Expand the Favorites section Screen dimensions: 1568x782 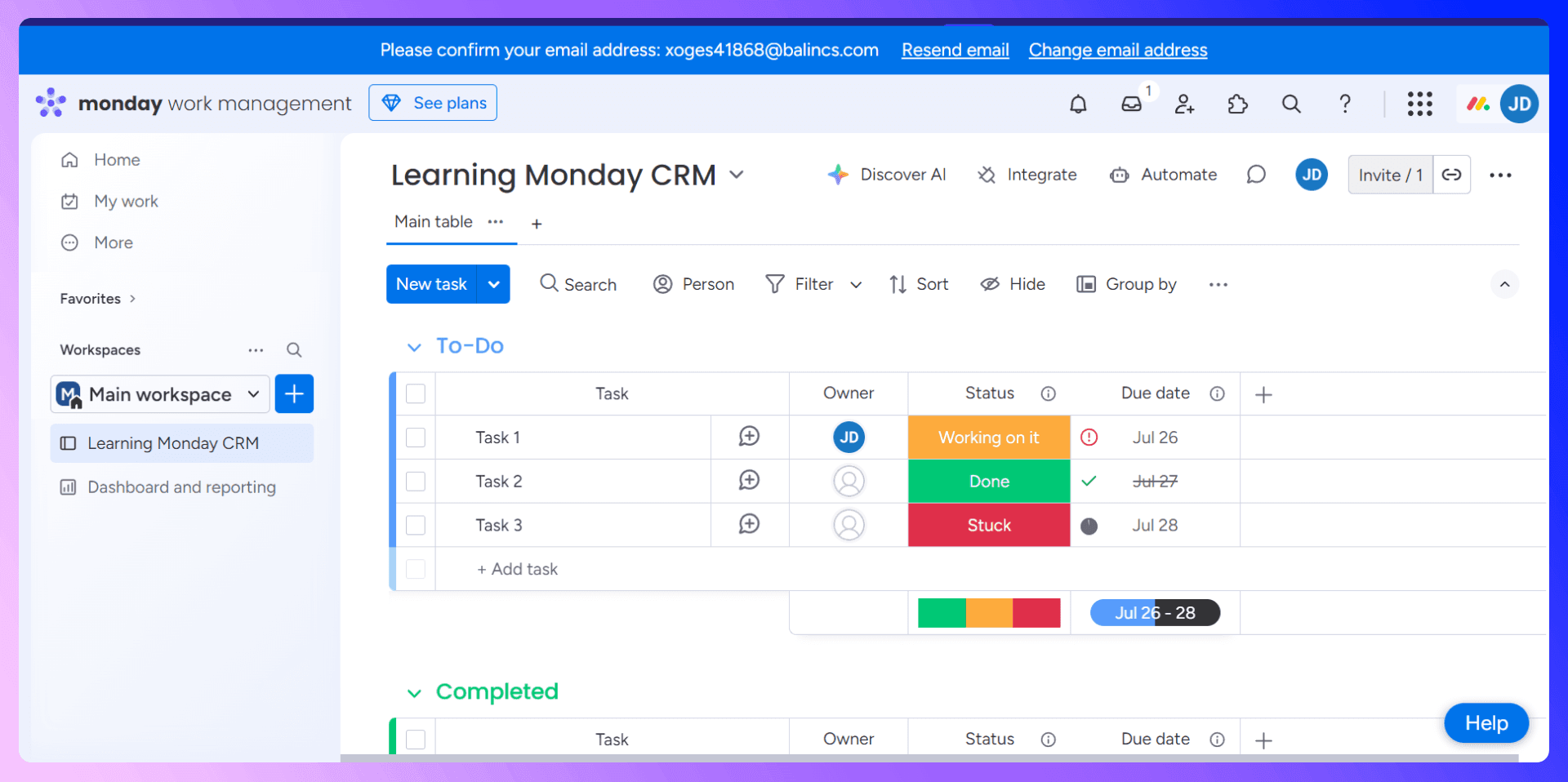click(x=132, y=299)
